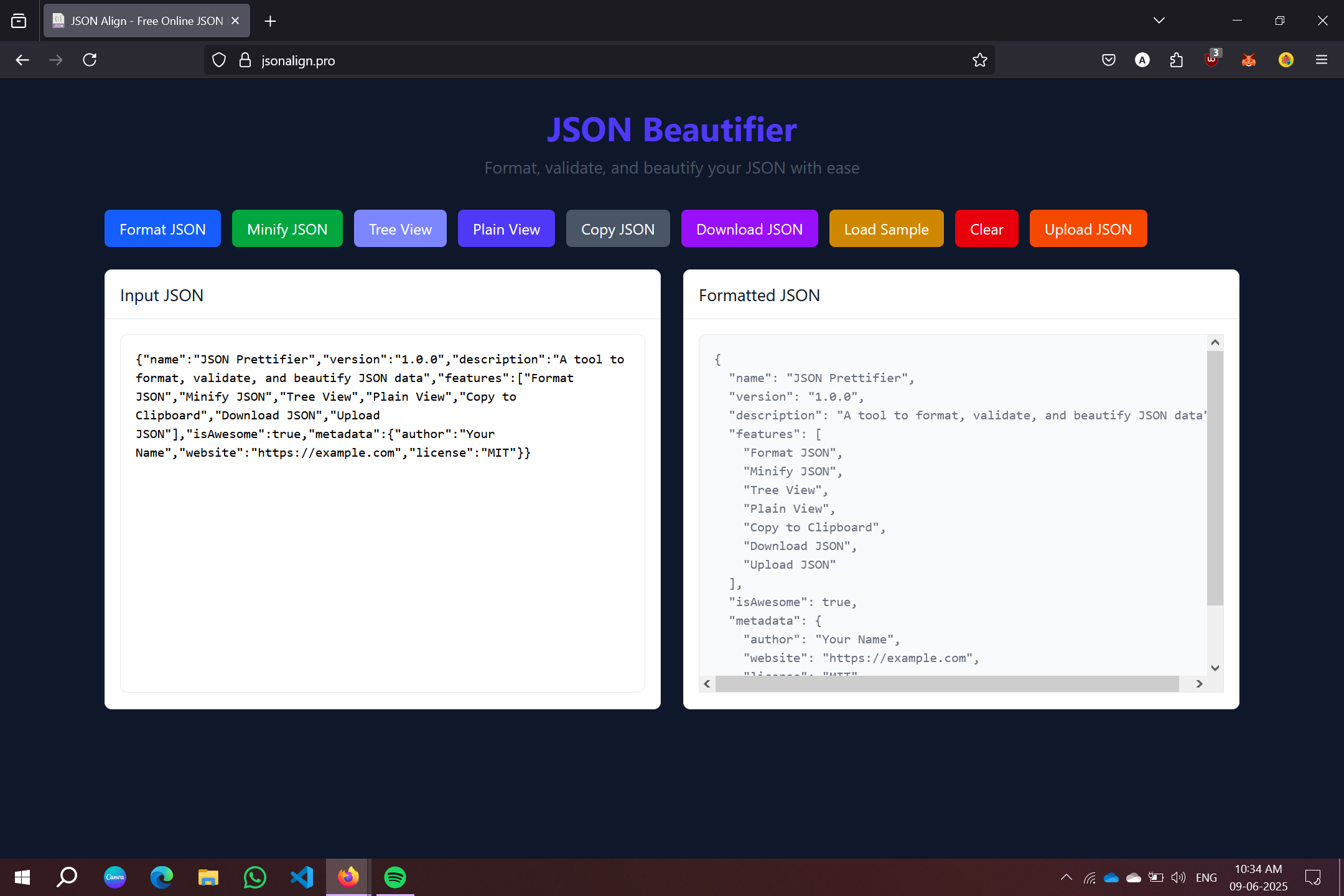Image resolution: width=1344 pixels, height=896 pixels.
Task: Open the notification center icon
Action: click(x=1313, y=877)
